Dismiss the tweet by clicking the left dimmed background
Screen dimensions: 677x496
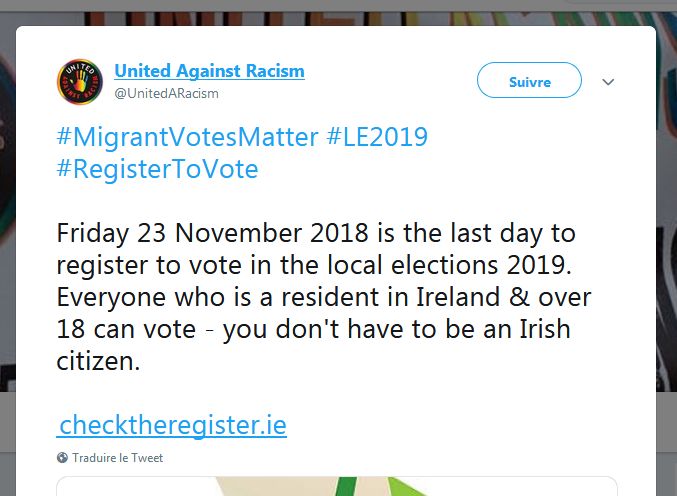tap(7, 216)
